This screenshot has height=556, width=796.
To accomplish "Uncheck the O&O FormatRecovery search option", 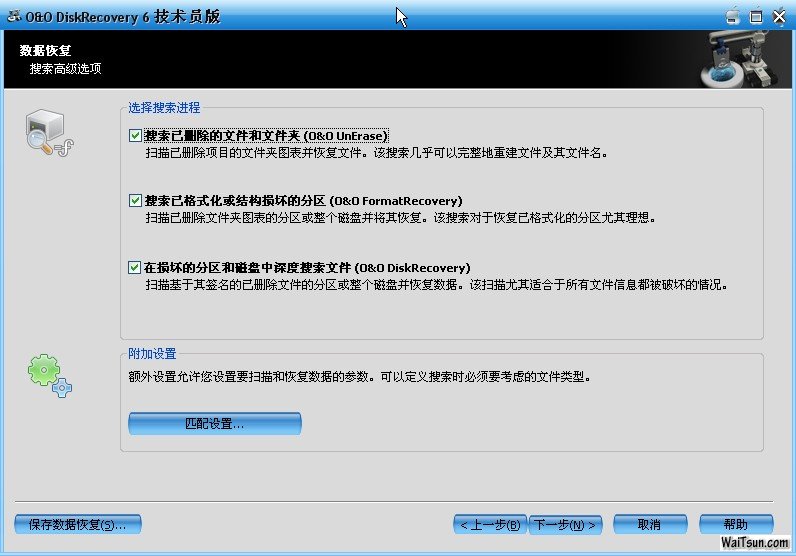I will point(135,201).
